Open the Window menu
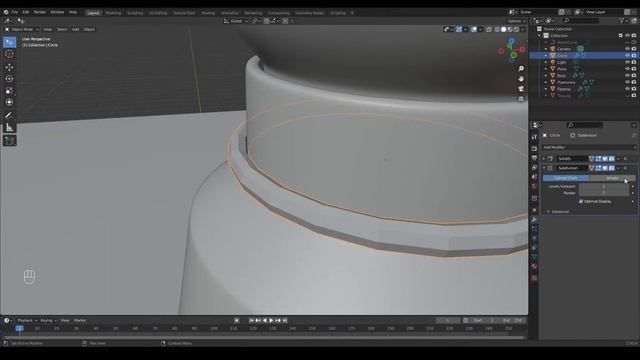 (x=57, y=12)
